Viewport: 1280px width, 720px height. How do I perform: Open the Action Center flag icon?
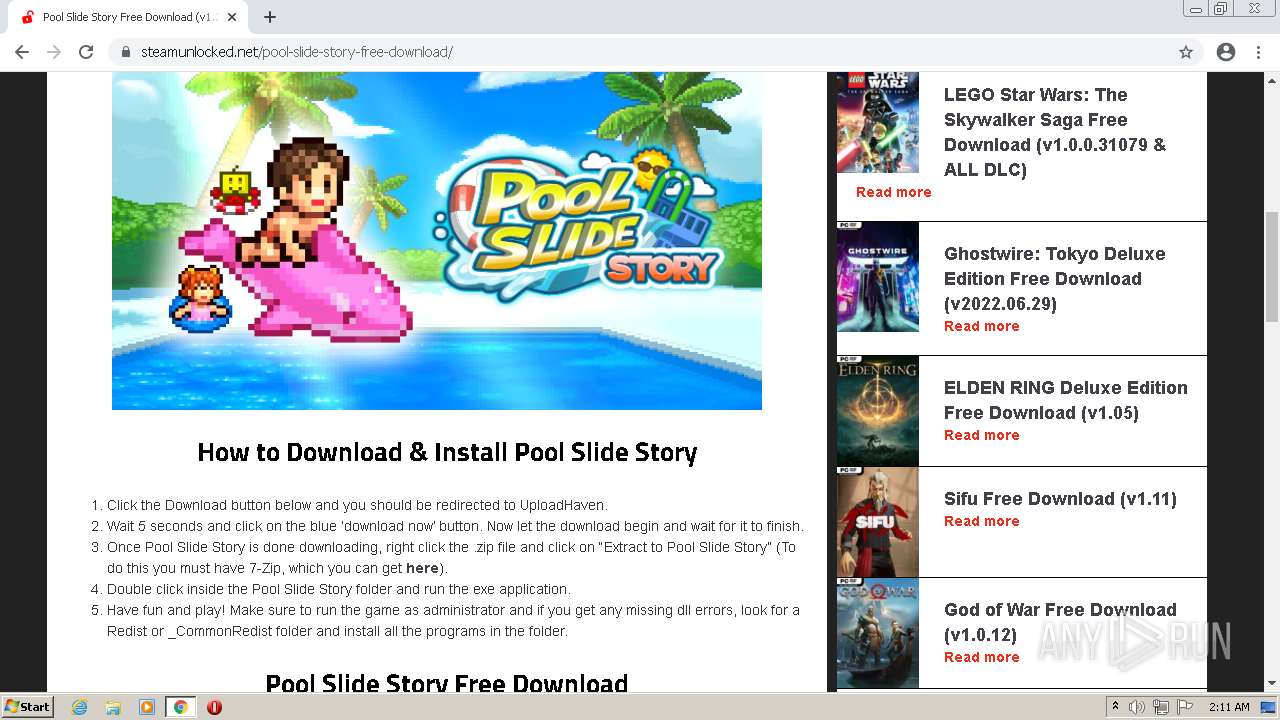point(1185,707)
